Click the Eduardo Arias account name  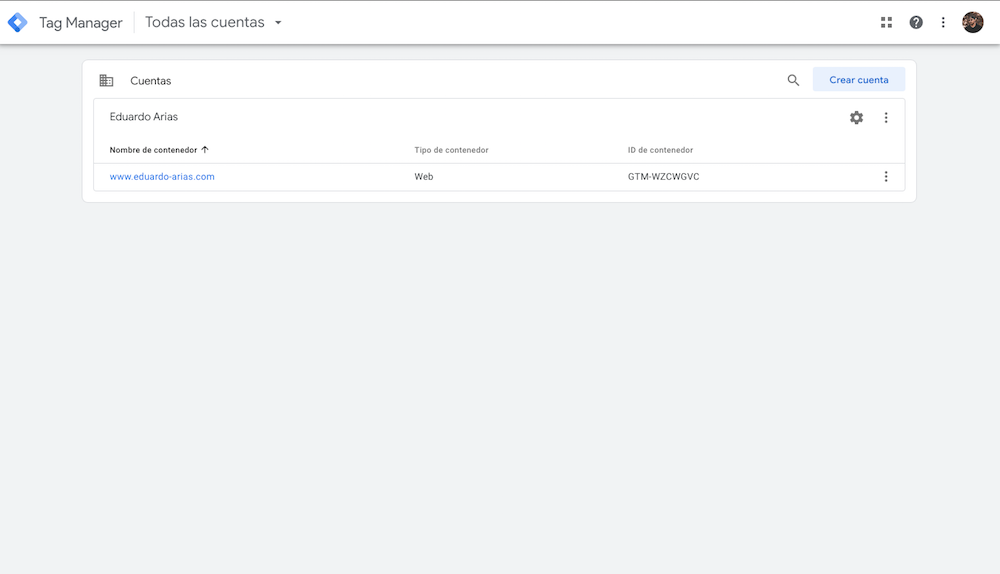tap(143, 117)
